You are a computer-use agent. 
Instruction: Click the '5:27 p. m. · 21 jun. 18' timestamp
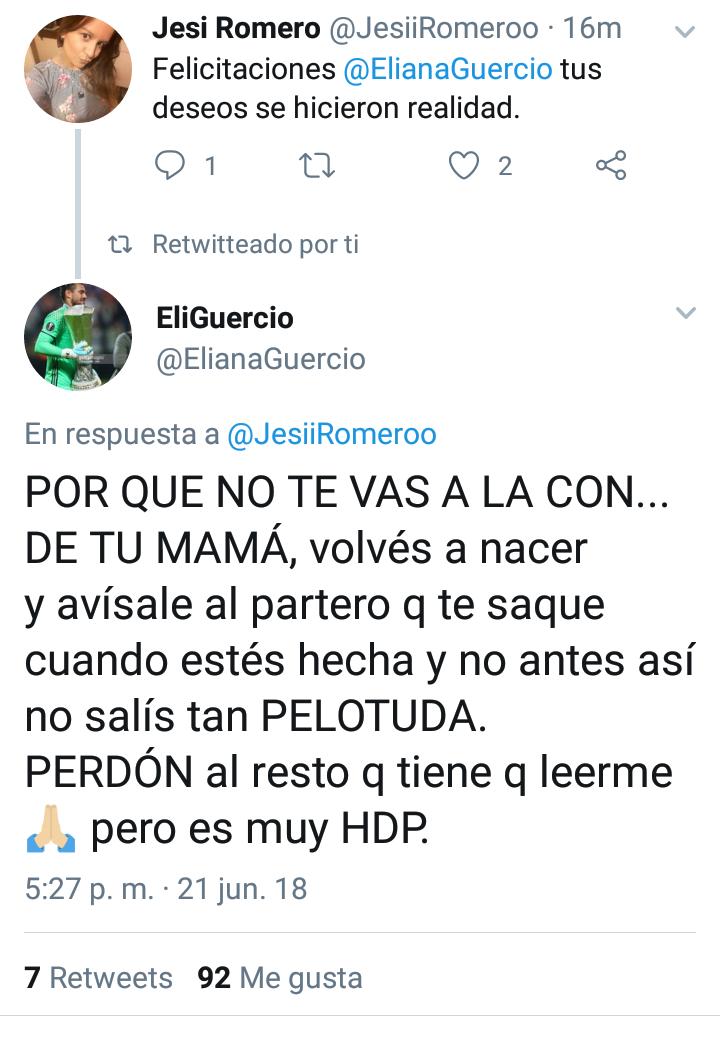click(166, 889)
